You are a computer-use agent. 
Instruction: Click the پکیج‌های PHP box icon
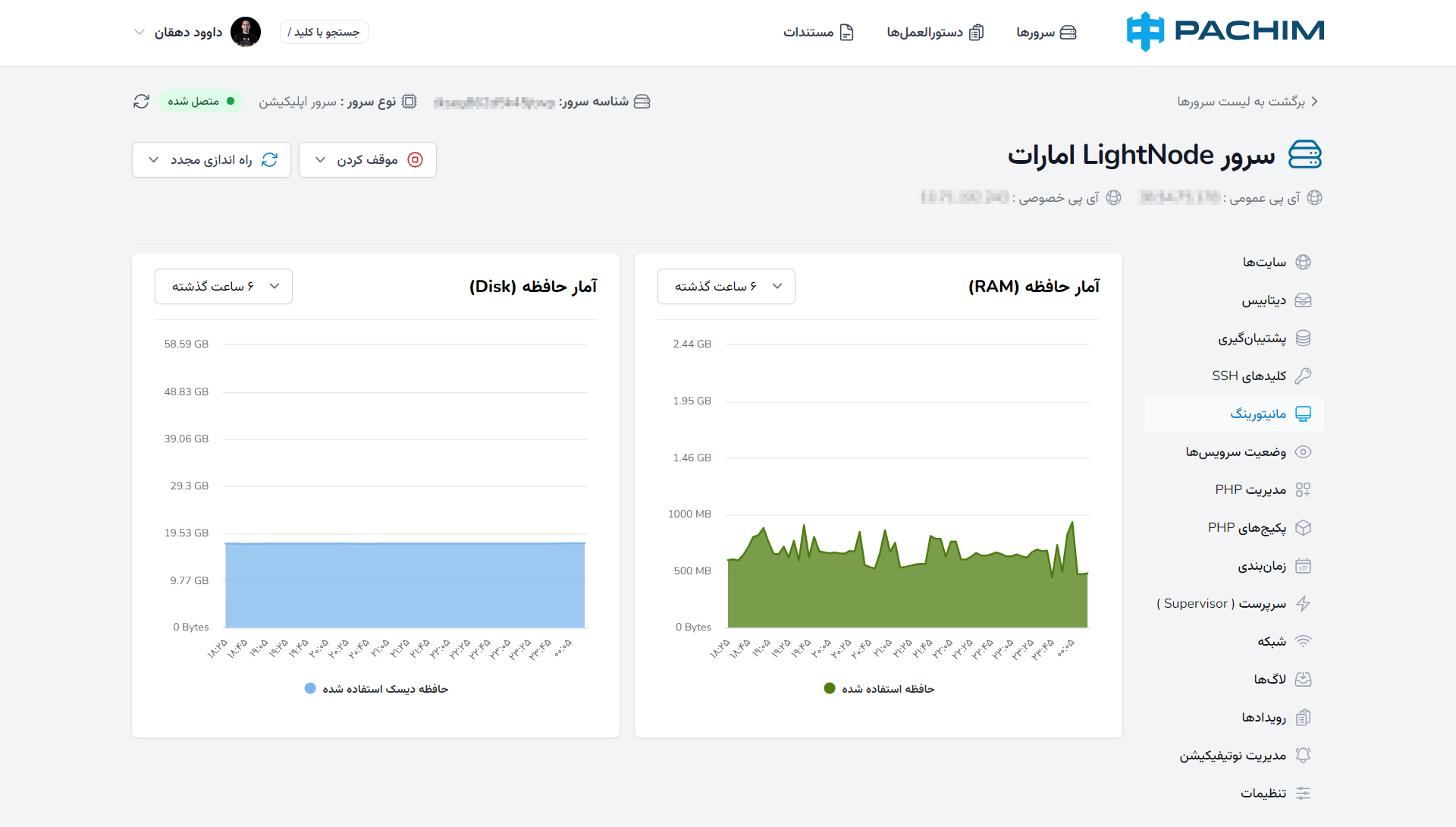1303,528
